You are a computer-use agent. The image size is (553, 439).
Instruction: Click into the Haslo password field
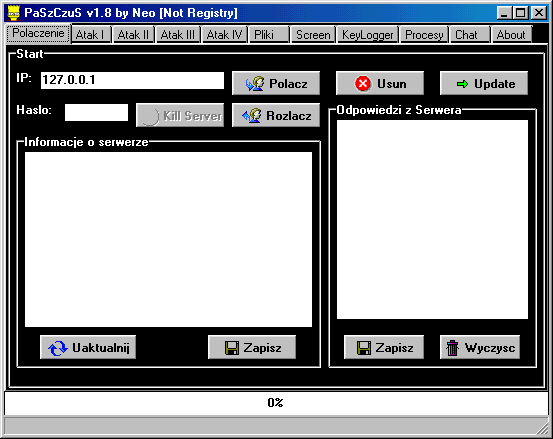pos(96,112)
